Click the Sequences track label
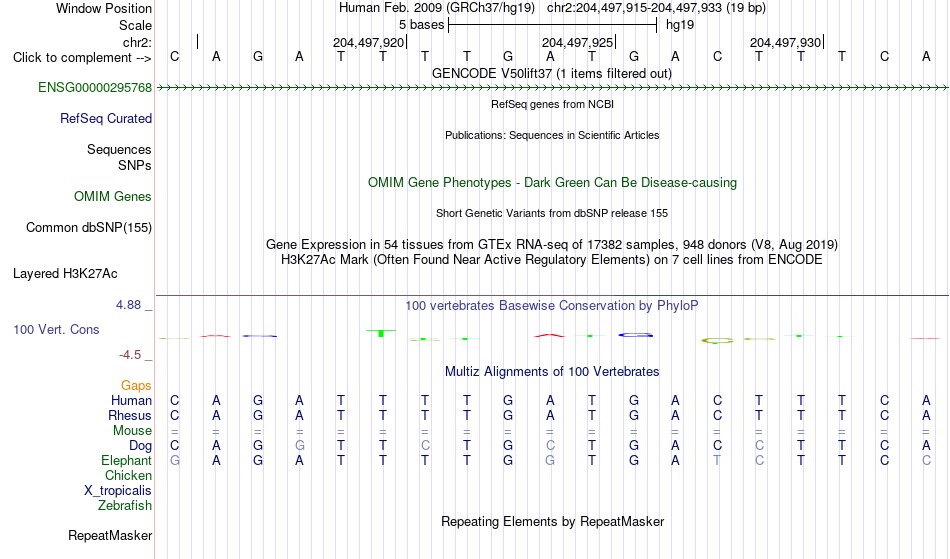 [119, 150]
